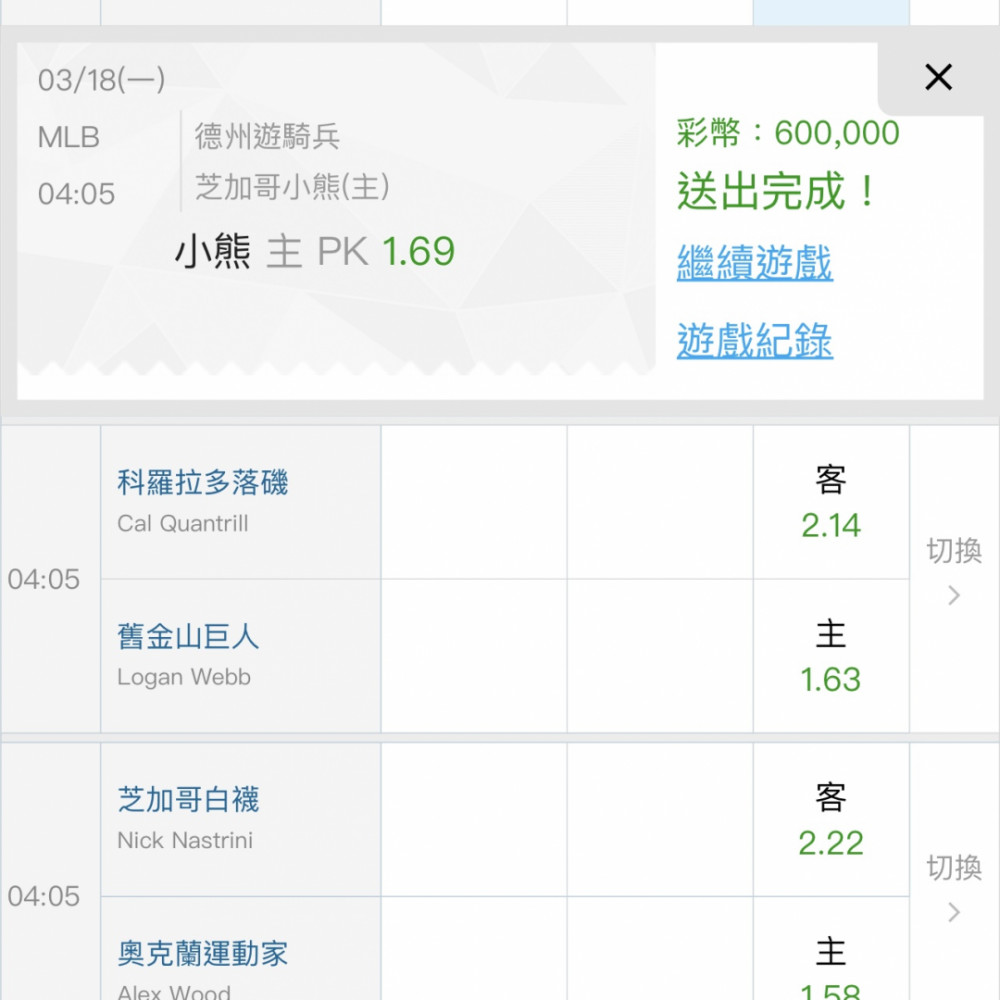Click the 彩幣：600,000 amount text
This screenshot has width=1000, height=1000.
[788, 133]
